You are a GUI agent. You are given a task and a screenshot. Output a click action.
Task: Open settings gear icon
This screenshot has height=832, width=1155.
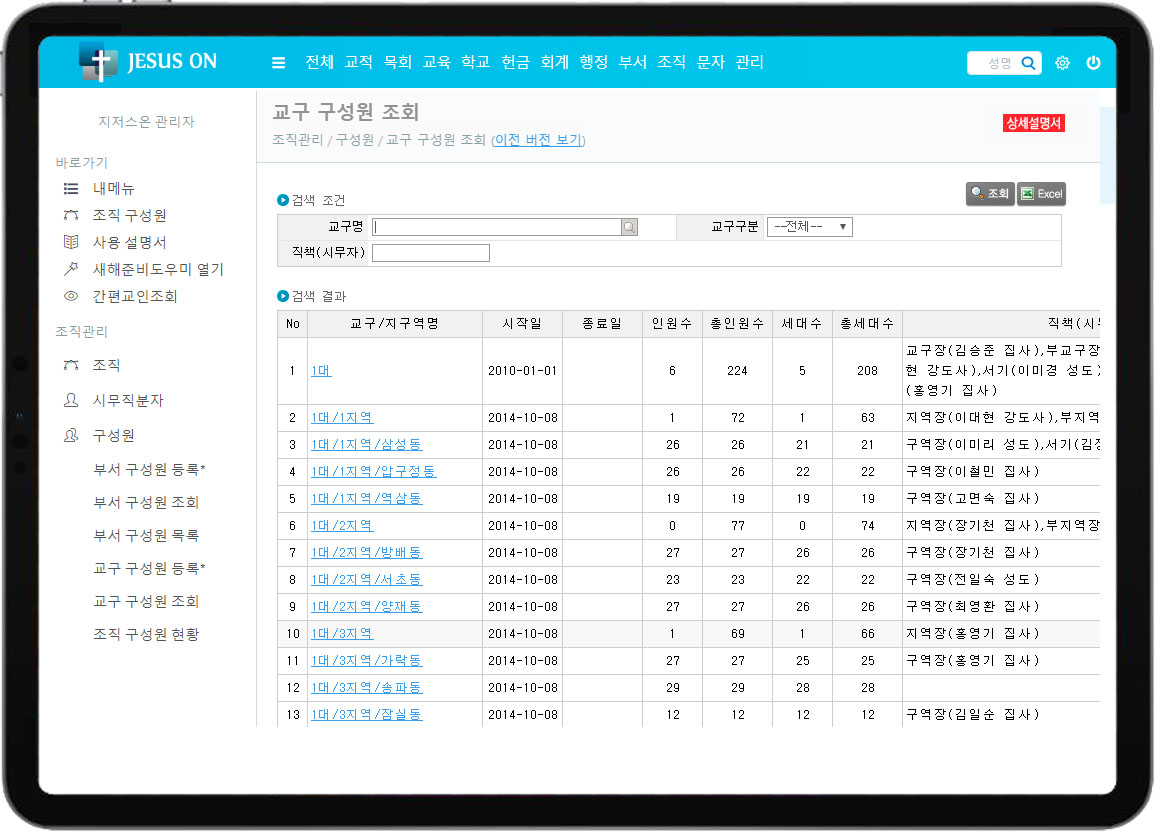pos(1062,63)
